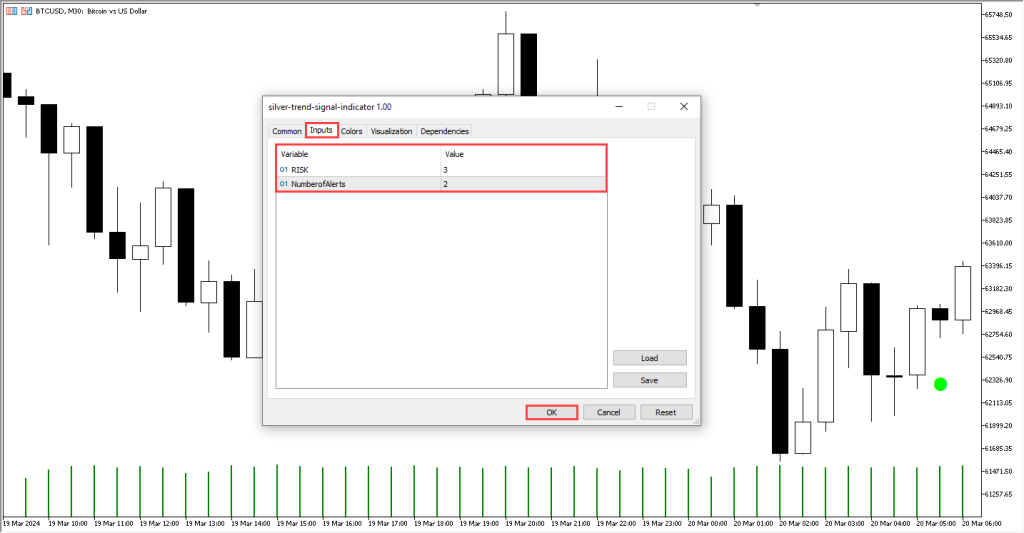Click the BTCUSD, M30 chart title
This screenshot has height=533, width=1024.
[91, 11]
